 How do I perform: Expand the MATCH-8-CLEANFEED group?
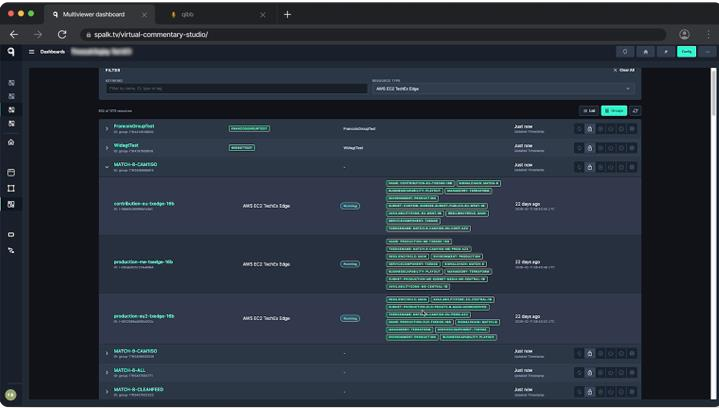click(x=107, y=392)
